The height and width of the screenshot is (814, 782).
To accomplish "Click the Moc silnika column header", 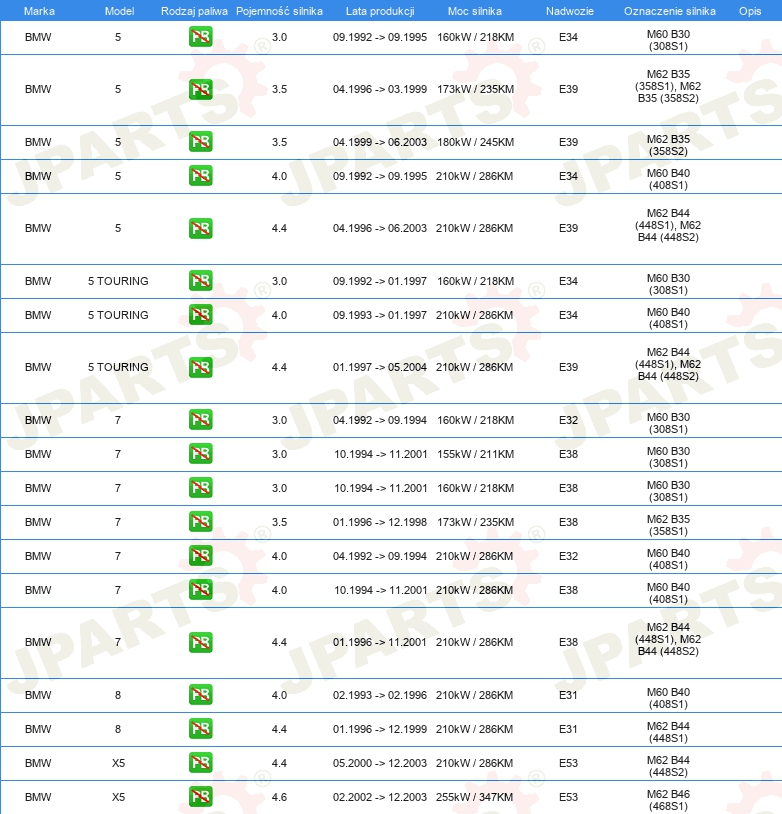I will 475,11.
